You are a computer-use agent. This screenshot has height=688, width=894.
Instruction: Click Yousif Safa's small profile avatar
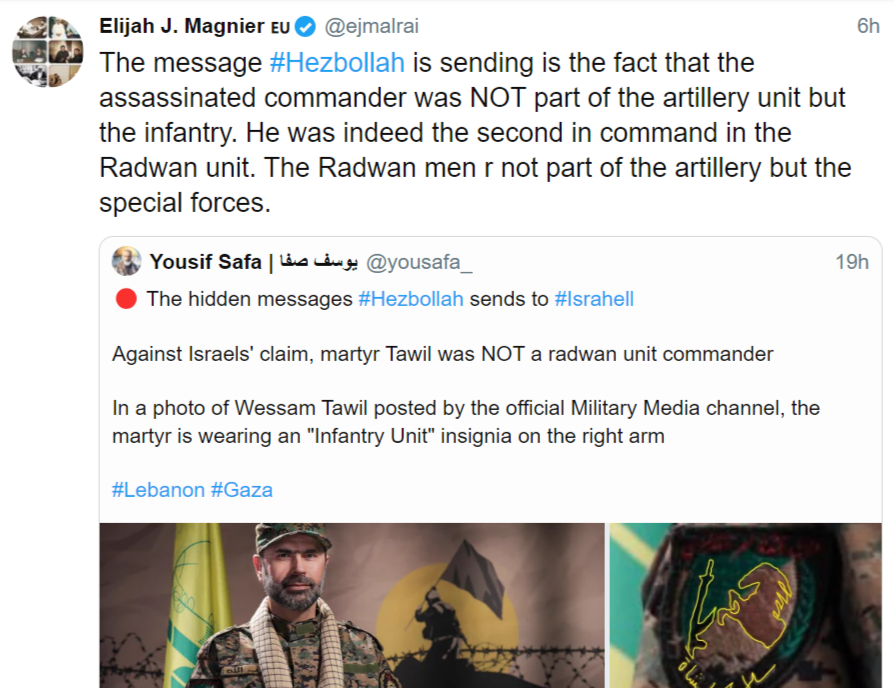point(127,262)
